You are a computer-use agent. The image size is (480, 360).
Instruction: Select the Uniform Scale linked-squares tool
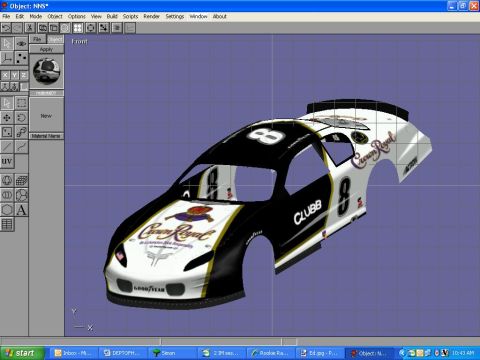tap(21, 132)
